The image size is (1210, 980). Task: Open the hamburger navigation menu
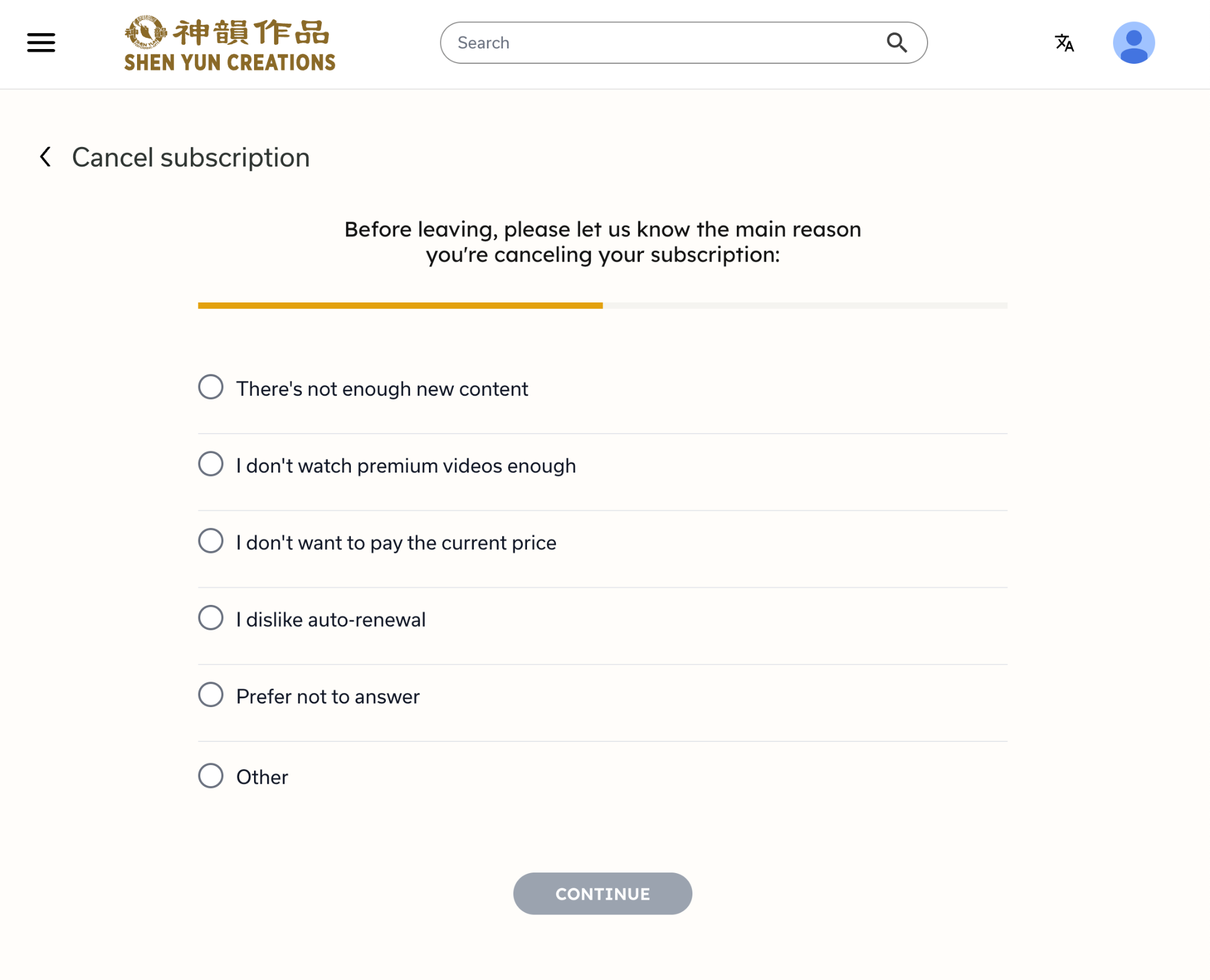tap(41, 43)
